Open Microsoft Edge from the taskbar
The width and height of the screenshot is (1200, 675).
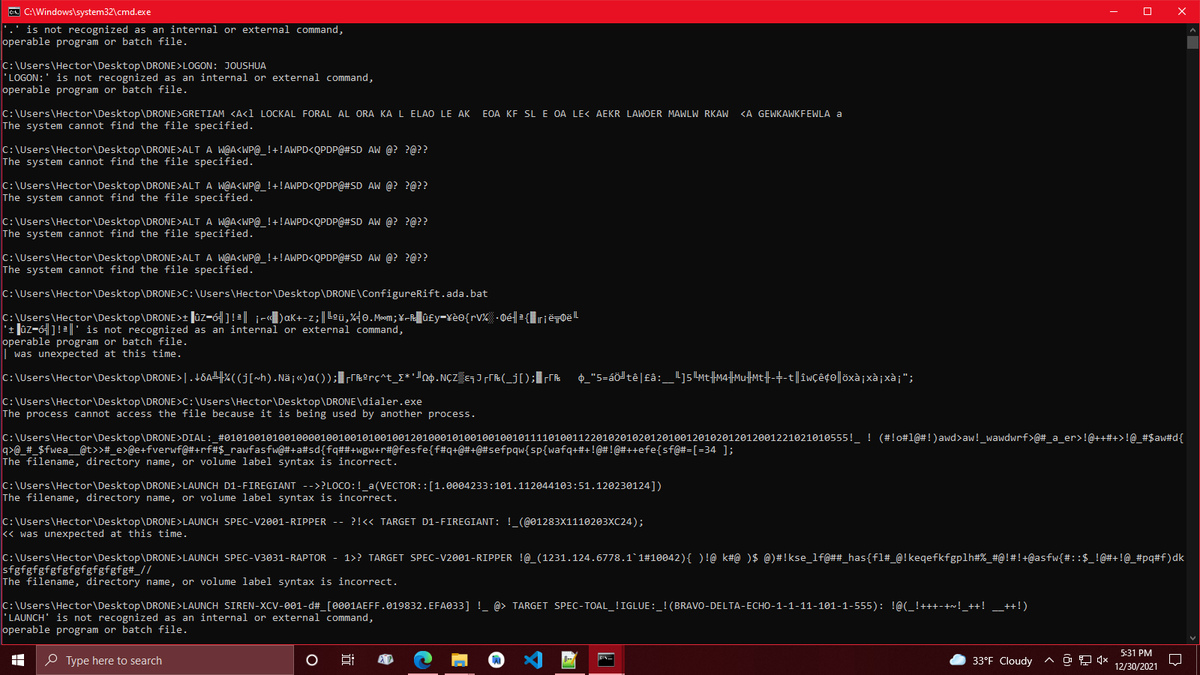pyautogui.click(x=423, y=660)
